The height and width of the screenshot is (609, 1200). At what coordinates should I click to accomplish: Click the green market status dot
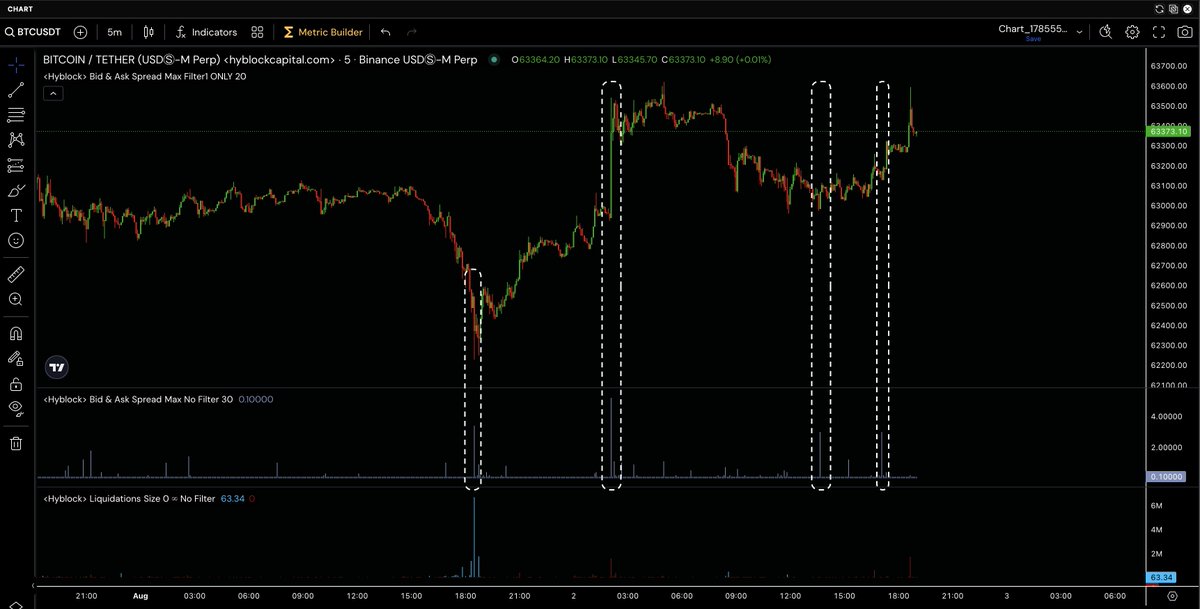coord(494,60)
